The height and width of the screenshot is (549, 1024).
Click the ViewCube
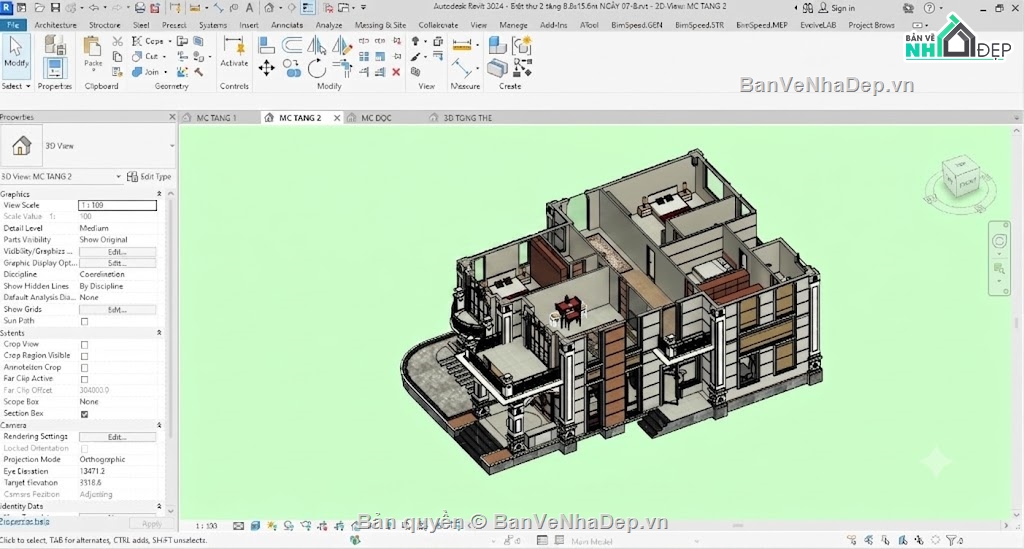961,178
